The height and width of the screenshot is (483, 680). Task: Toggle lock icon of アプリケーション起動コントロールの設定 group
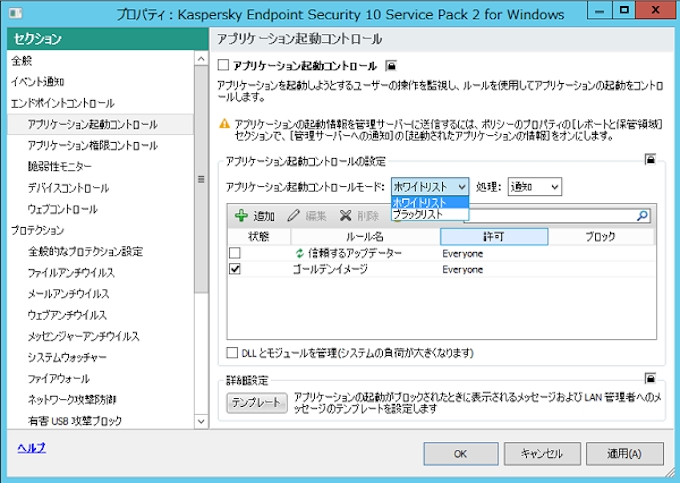[x=650, y=159]
